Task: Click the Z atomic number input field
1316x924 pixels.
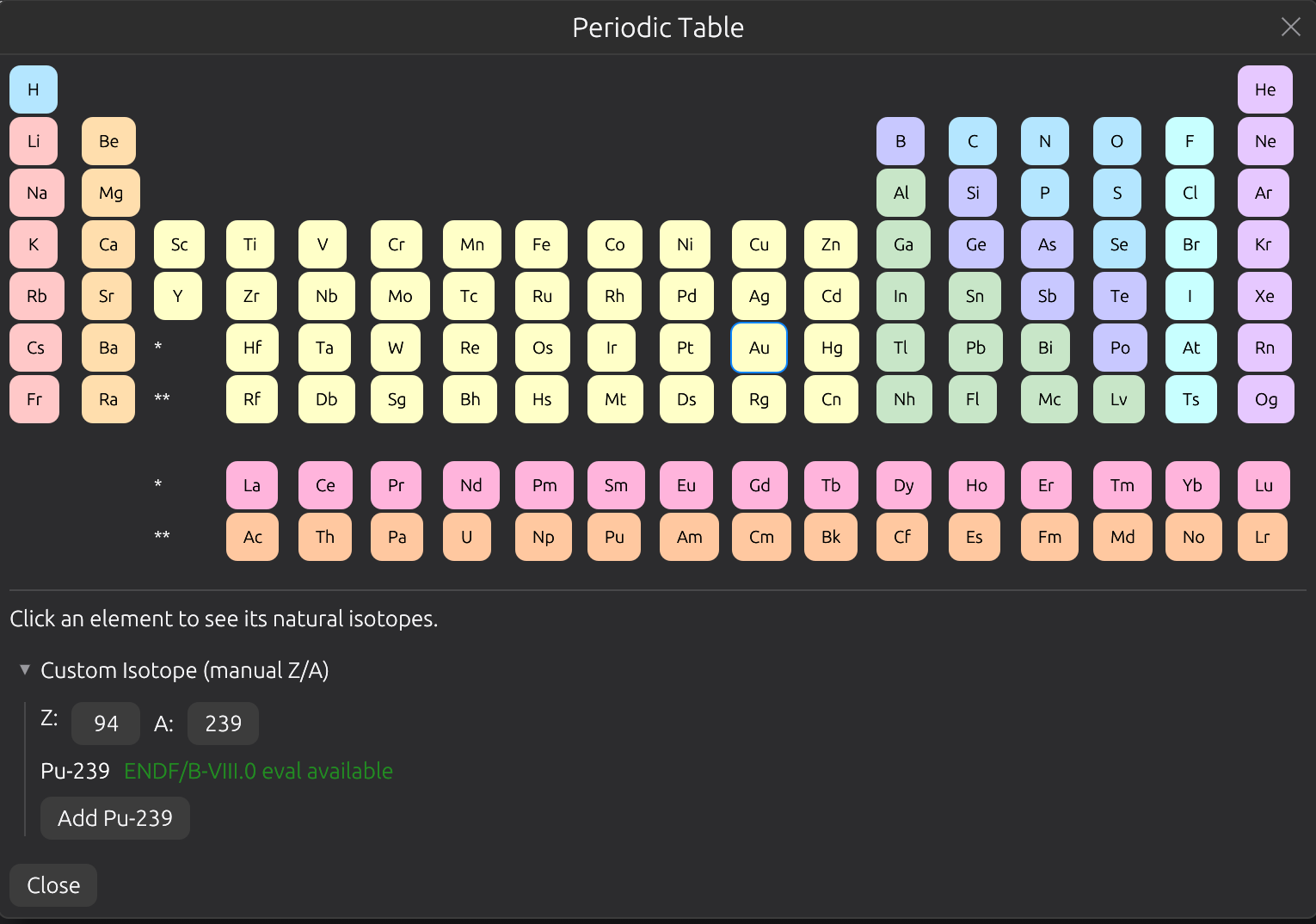Action: (x=105, y=723)
